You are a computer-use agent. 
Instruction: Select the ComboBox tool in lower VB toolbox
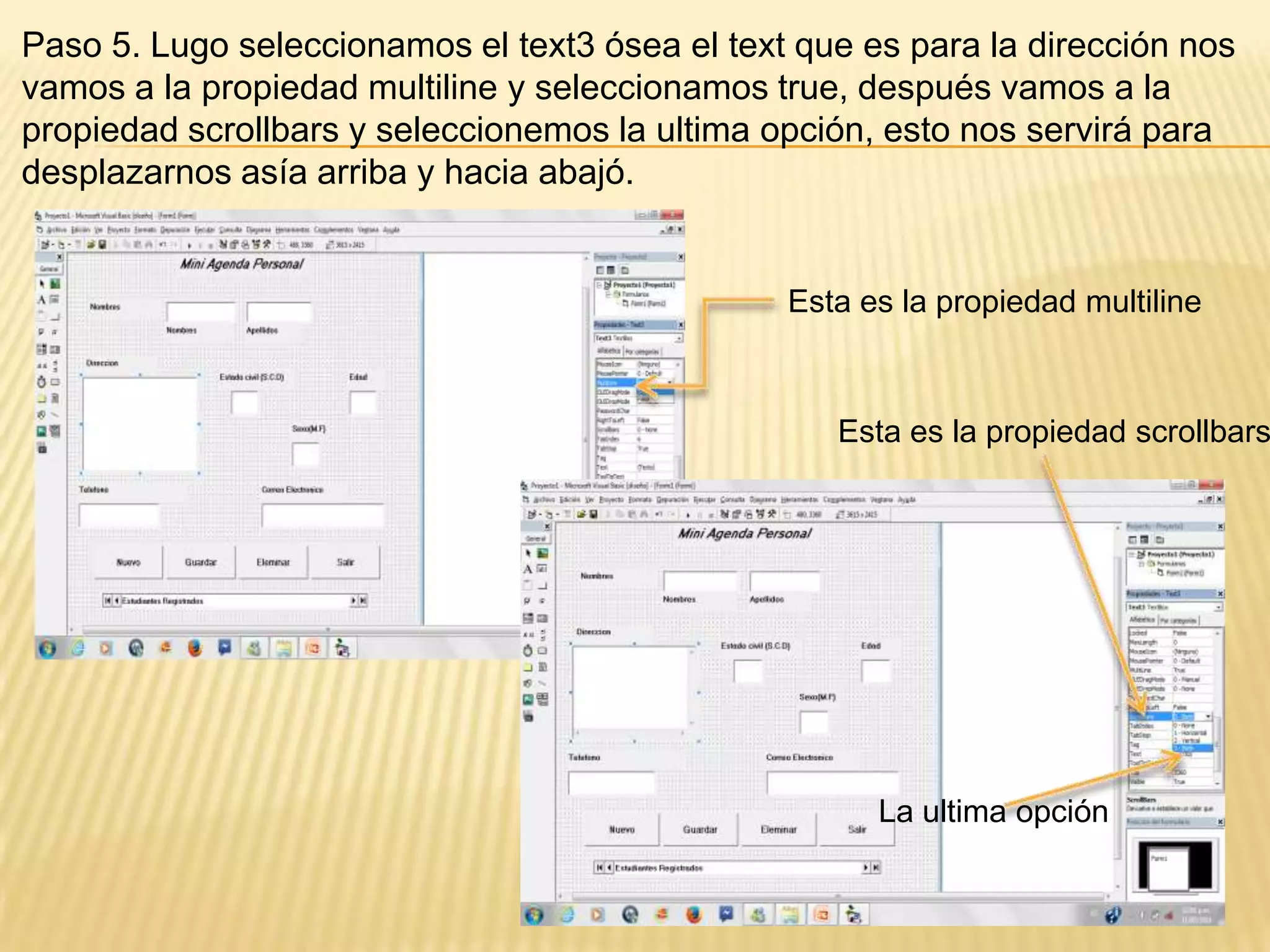point(528,618)
